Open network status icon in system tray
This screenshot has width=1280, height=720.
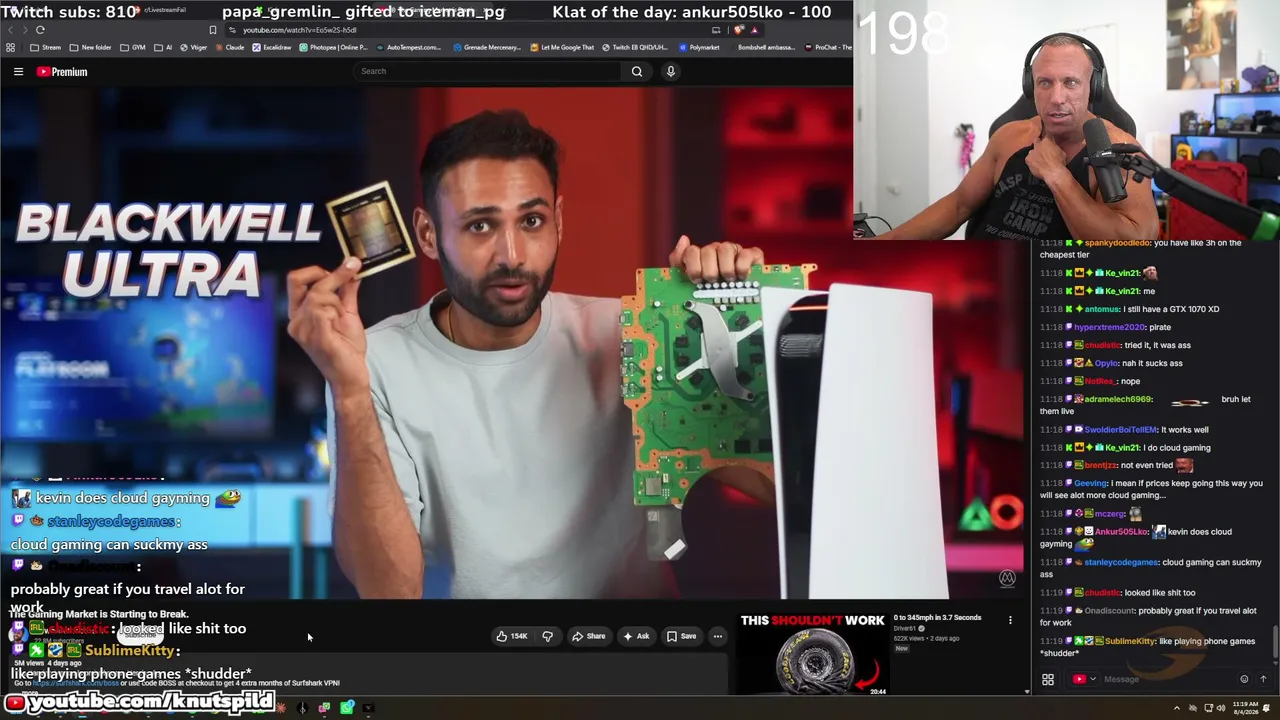coord(1209,708)
